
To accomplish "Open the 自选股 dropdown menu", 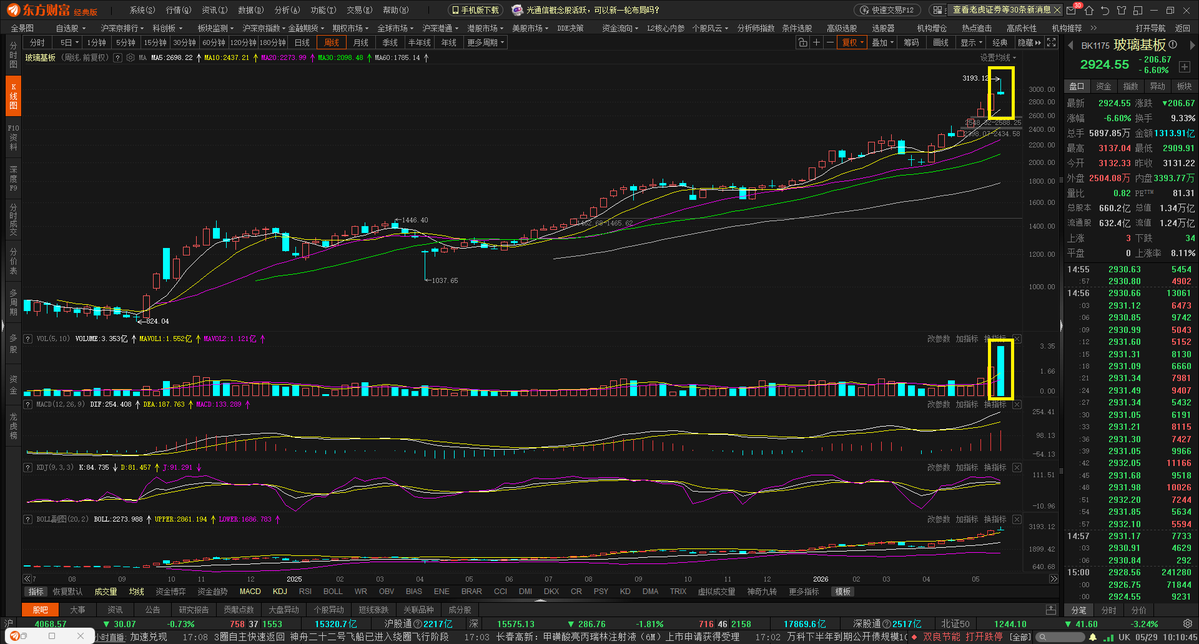I will point(70,28).
